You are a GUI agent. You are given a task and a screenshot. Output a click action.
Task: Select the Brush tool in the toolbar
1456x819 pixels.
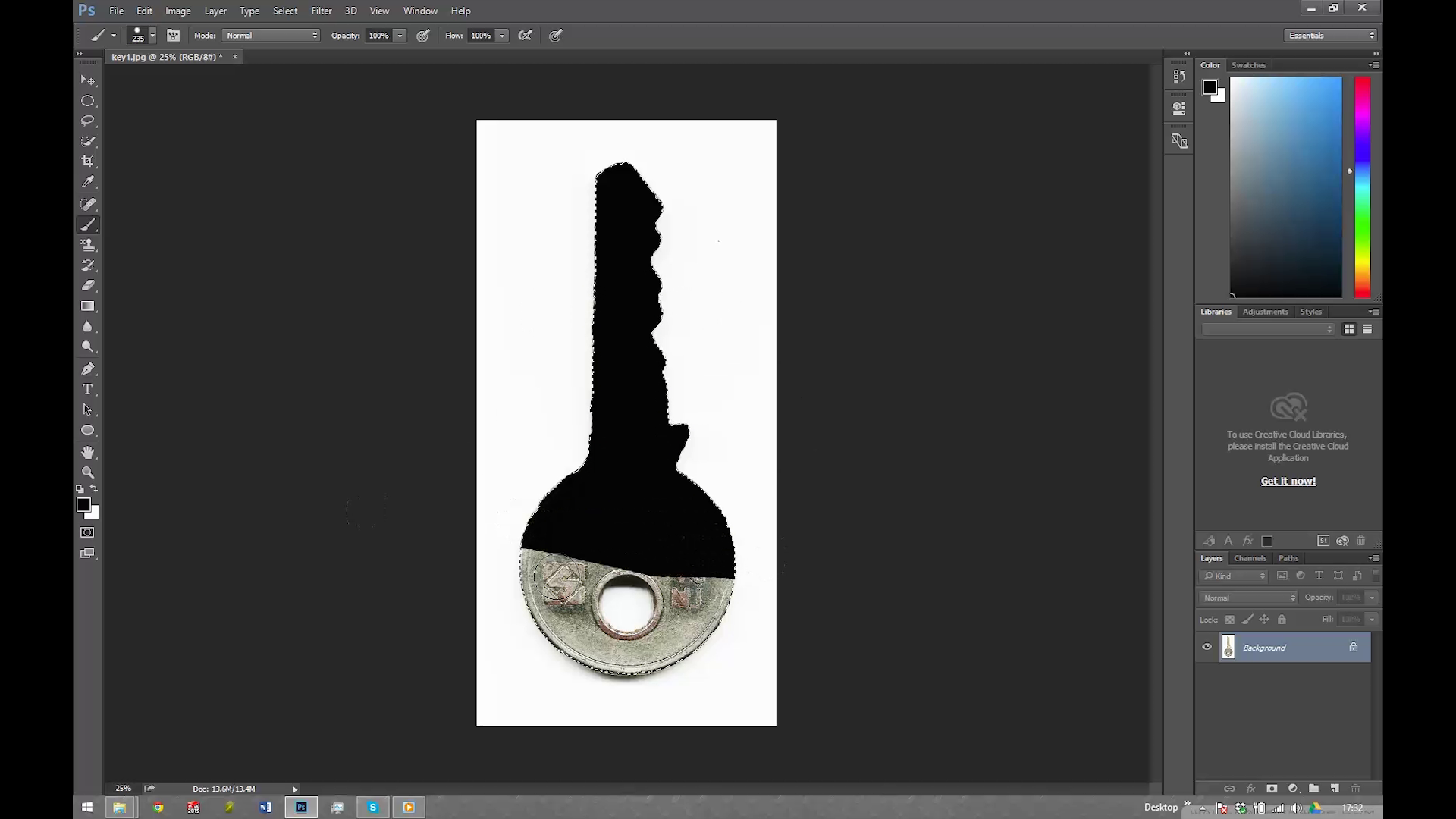[88, 224]
